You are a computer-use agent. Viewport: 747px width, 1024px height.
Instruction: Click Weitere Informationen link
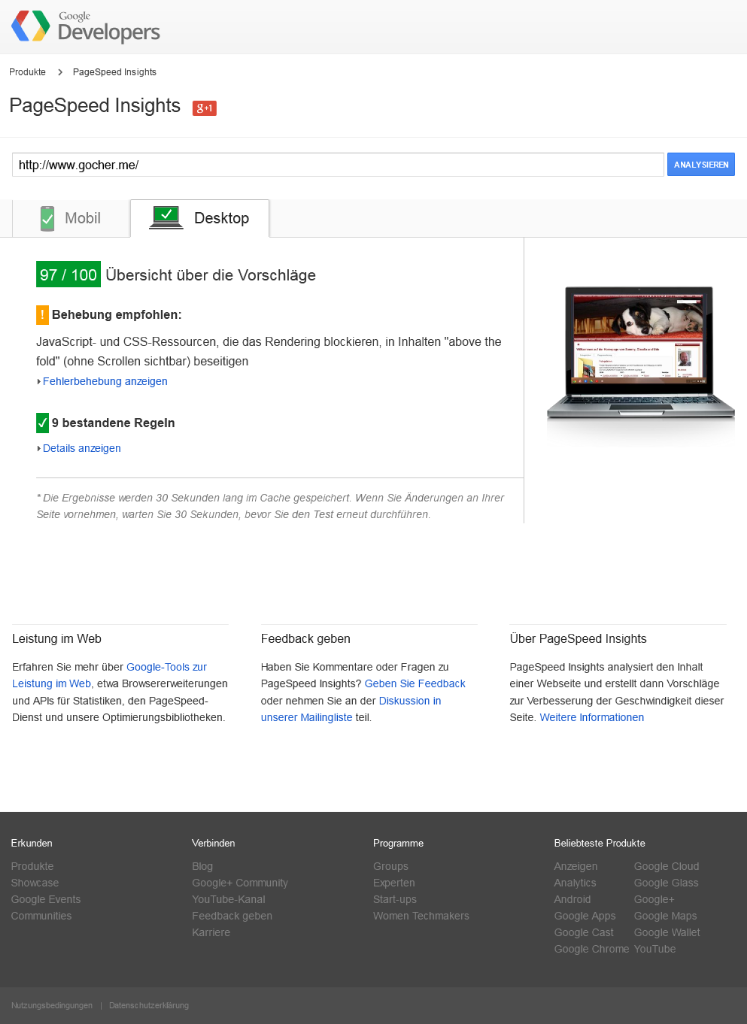click(x=592, y=717)
